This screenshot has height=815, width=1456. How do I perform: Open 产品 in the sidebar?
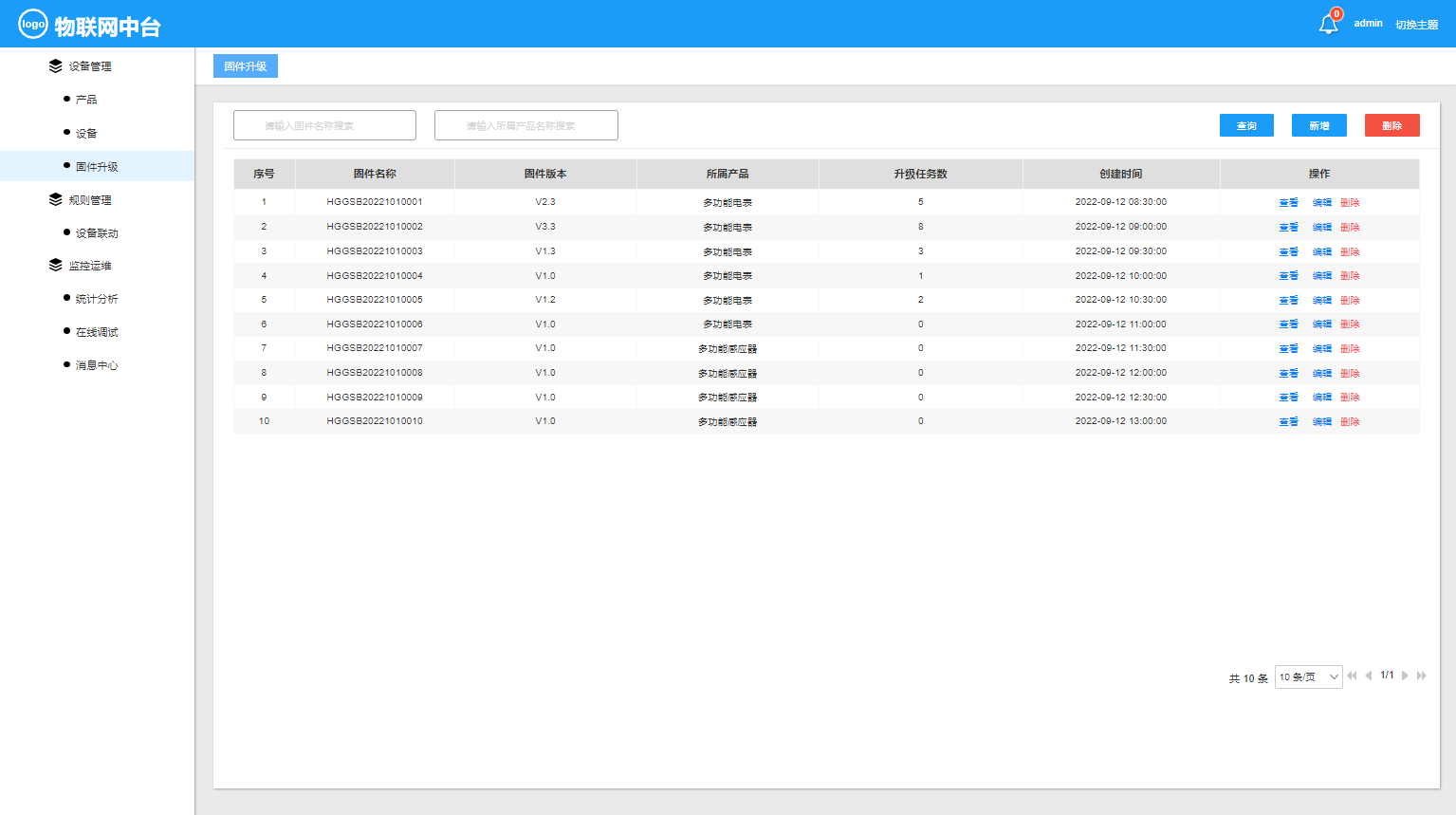(86, 100)
